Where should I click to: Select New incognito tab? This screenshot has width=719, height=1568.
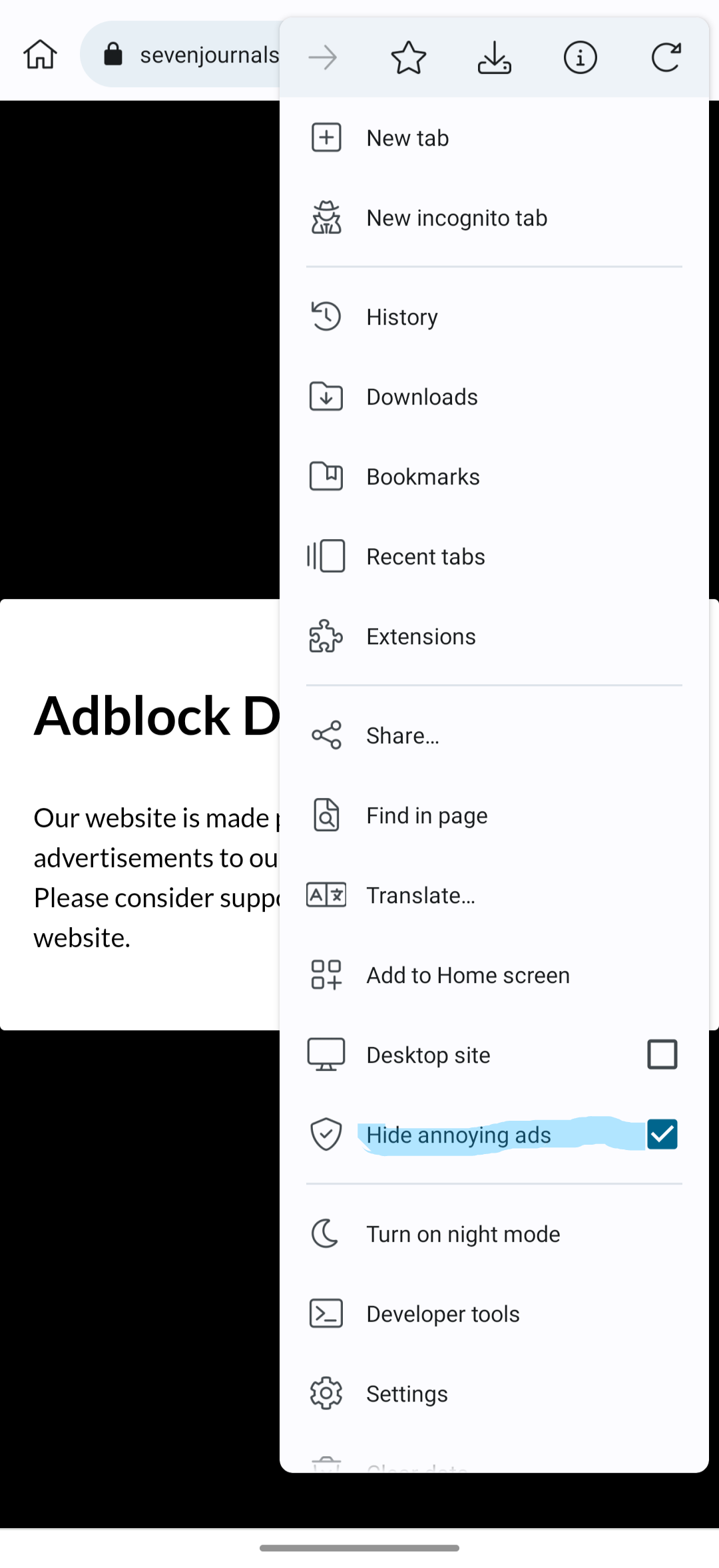pos(457,218)
